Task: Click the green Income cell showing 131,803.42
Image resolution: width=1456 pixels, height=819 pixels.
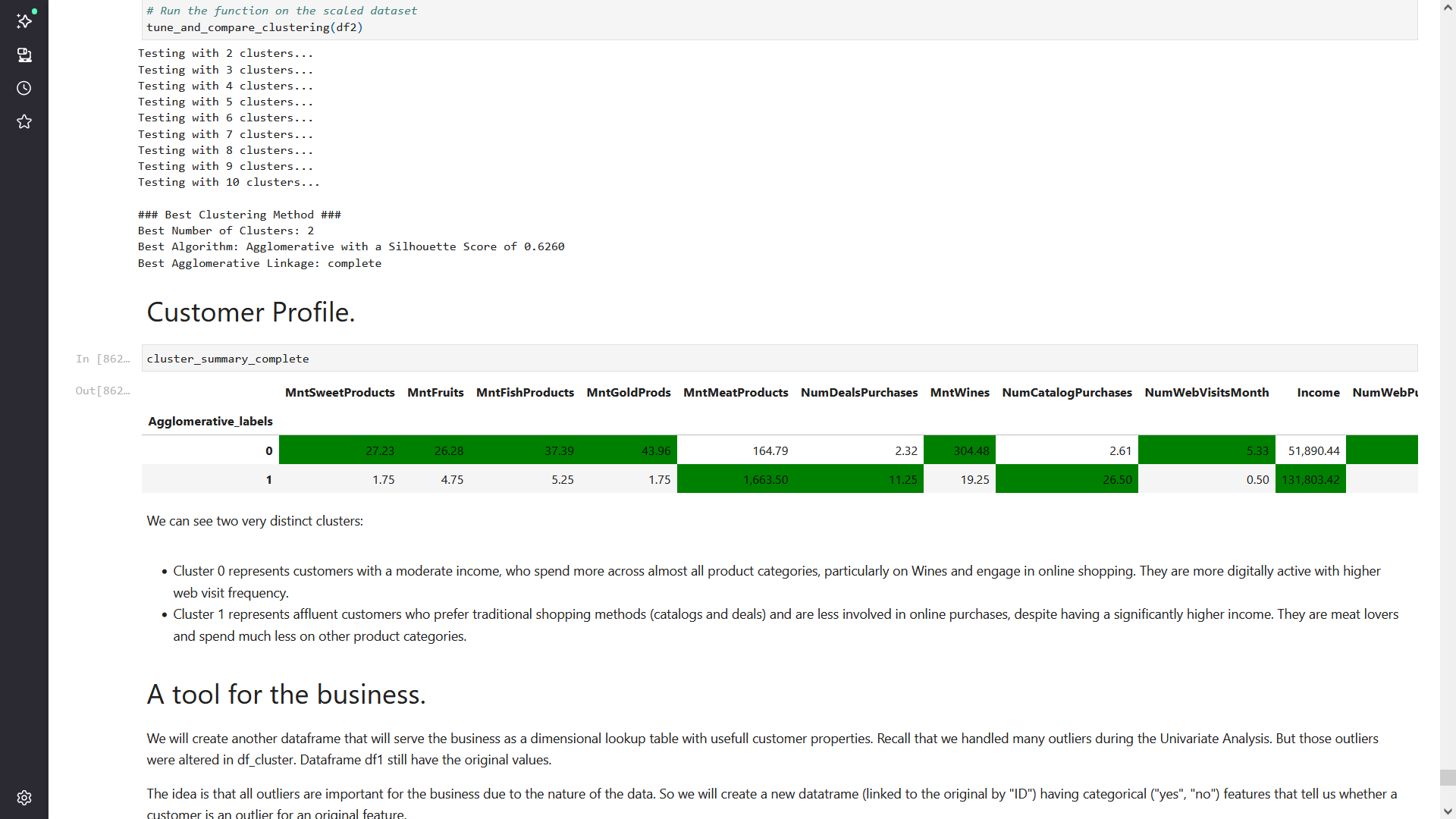Action: click(1310, 479)
